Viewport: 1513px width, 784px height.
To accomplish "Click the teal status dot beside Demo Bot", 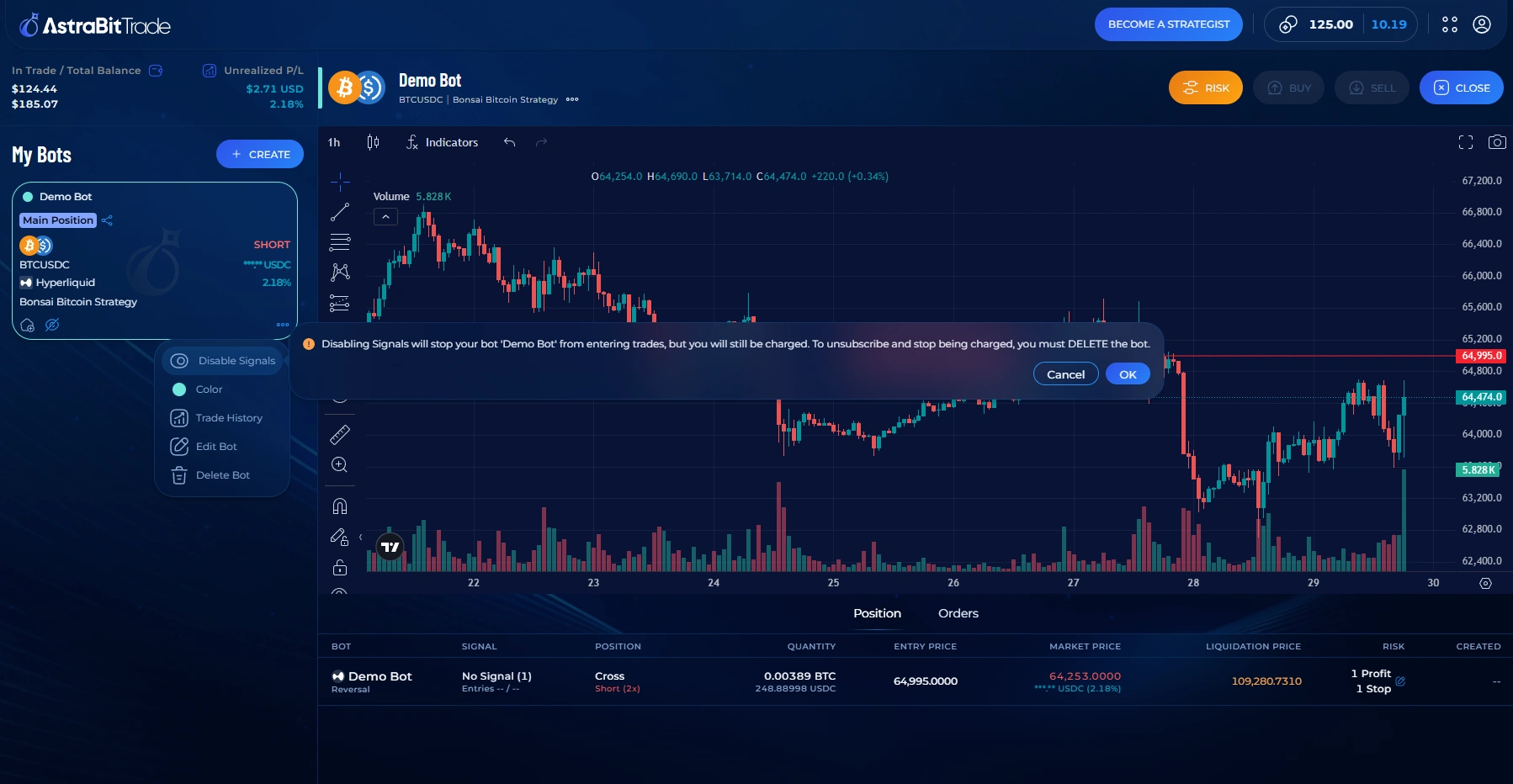I will (x=28, y=197).
